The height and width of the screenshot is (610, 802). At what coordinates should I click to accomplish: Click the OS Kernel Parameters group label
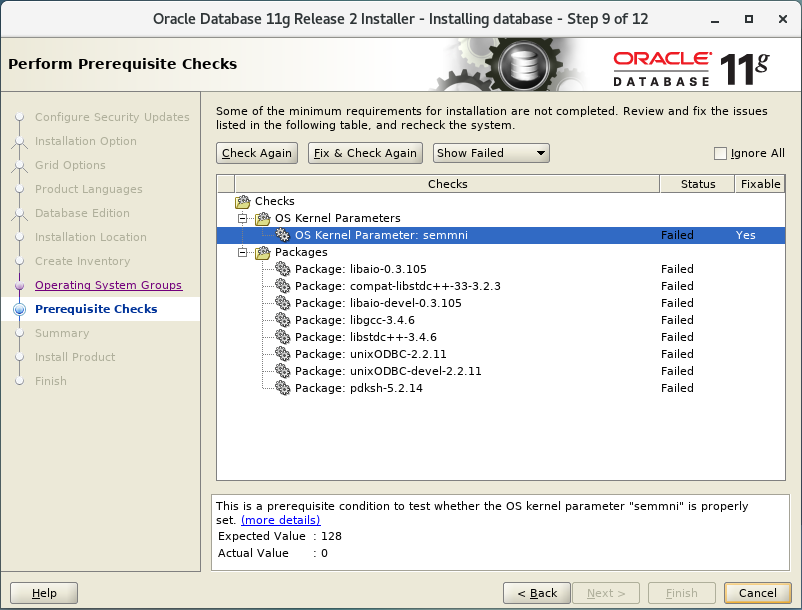coord(338,218)
